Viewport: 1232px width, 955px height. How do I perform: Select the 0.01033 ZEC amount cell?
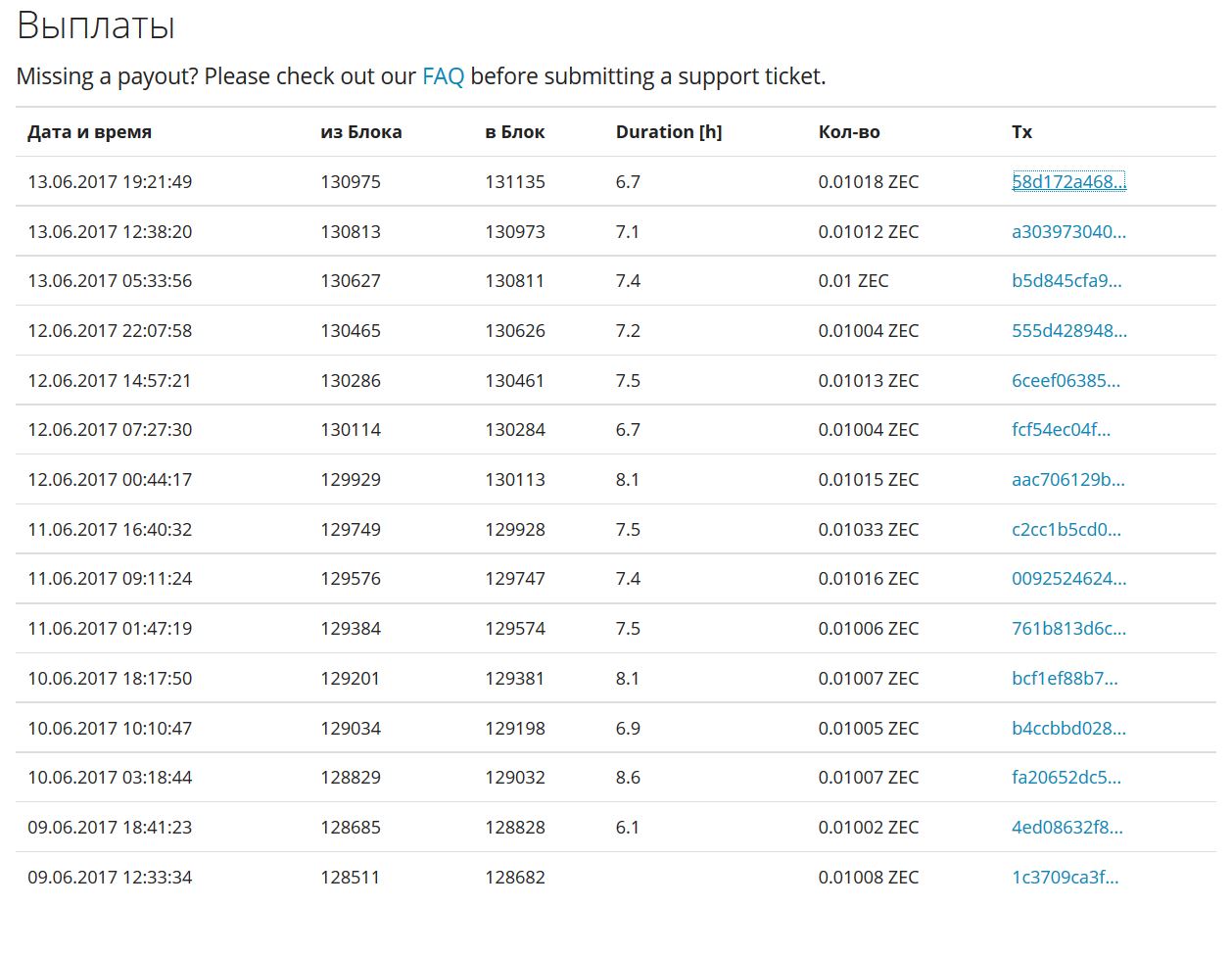pos(868,530)
